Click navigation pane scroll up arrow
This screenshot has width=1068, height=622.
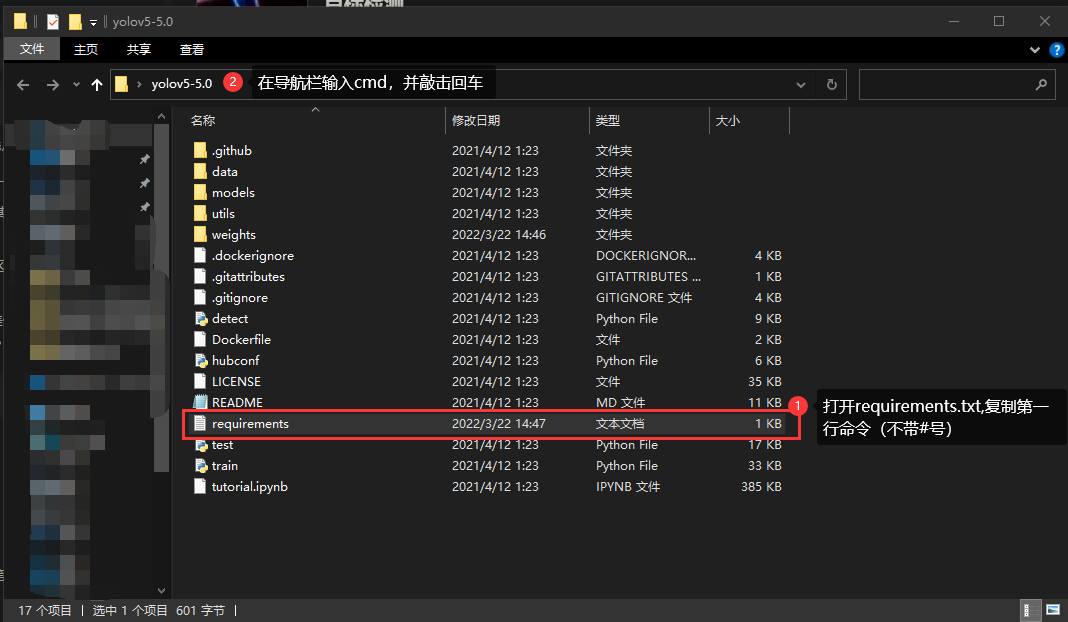161,116
